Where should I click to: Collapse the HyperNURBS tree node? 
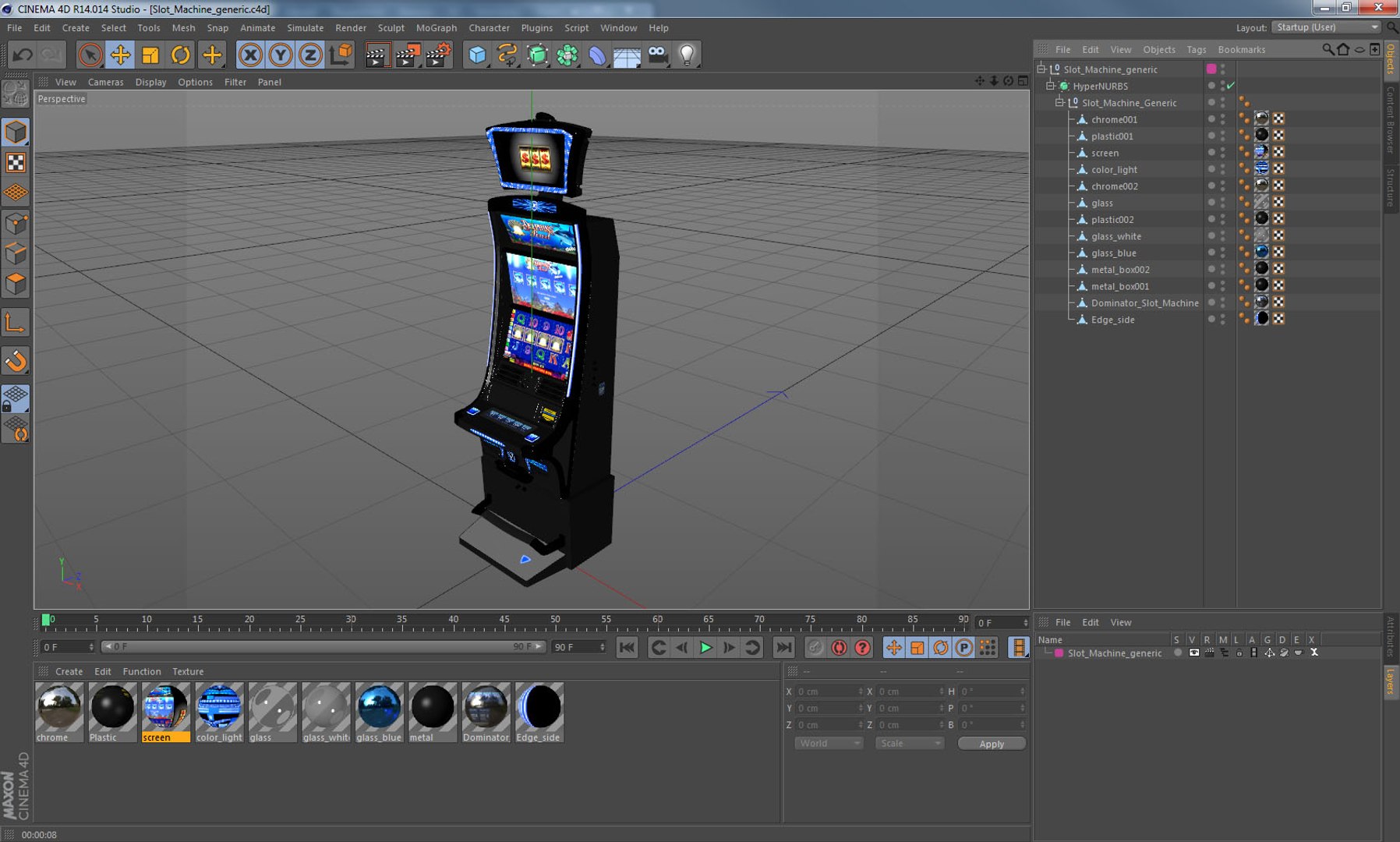pos(1051,86)
